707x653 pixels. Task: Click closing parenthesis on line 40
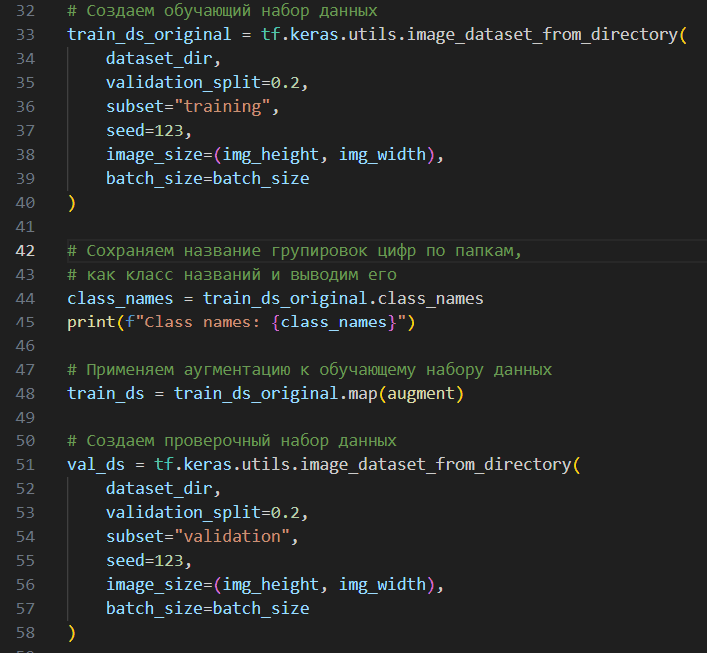pyautogui.click(x=72, y=203)
